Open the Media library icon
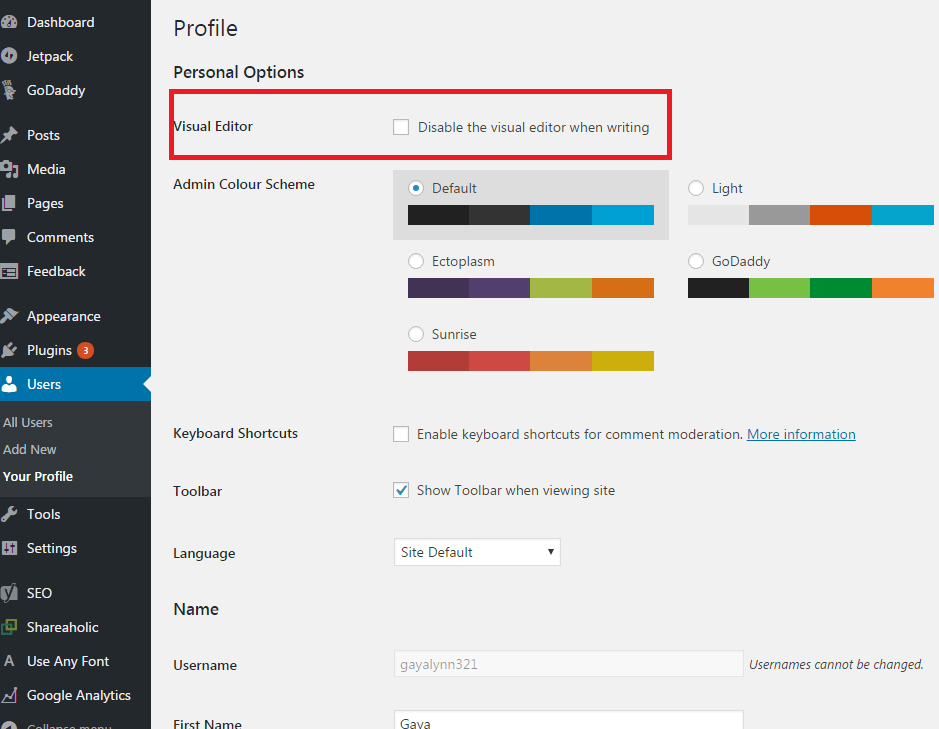 (9, 169)
